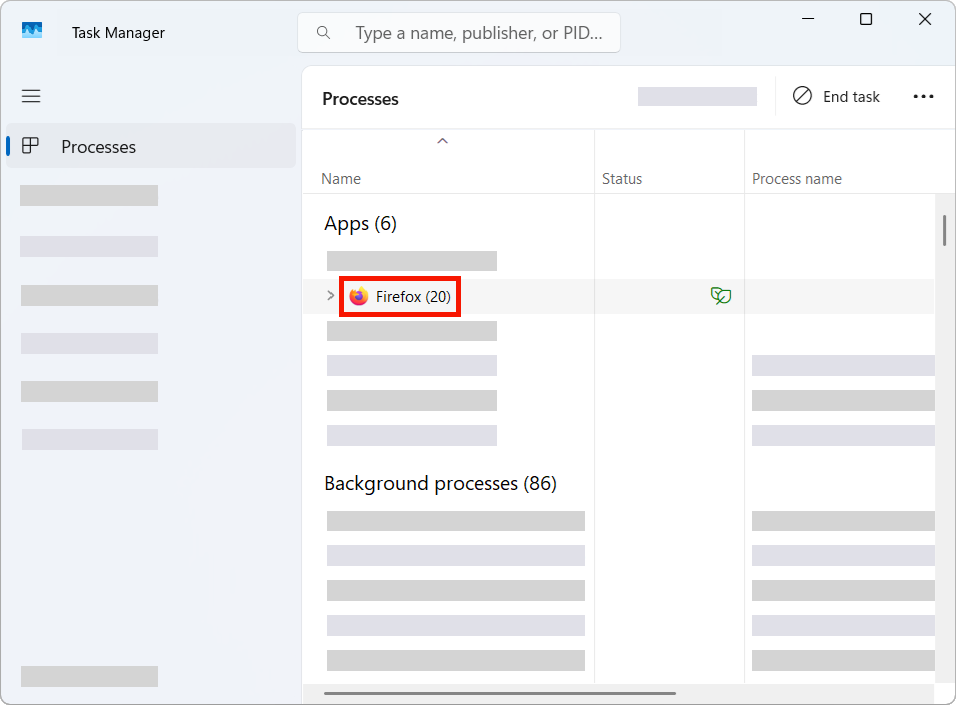This screenshot has width=956, height=705.
Task: Click the End task button
Action: 836,96
